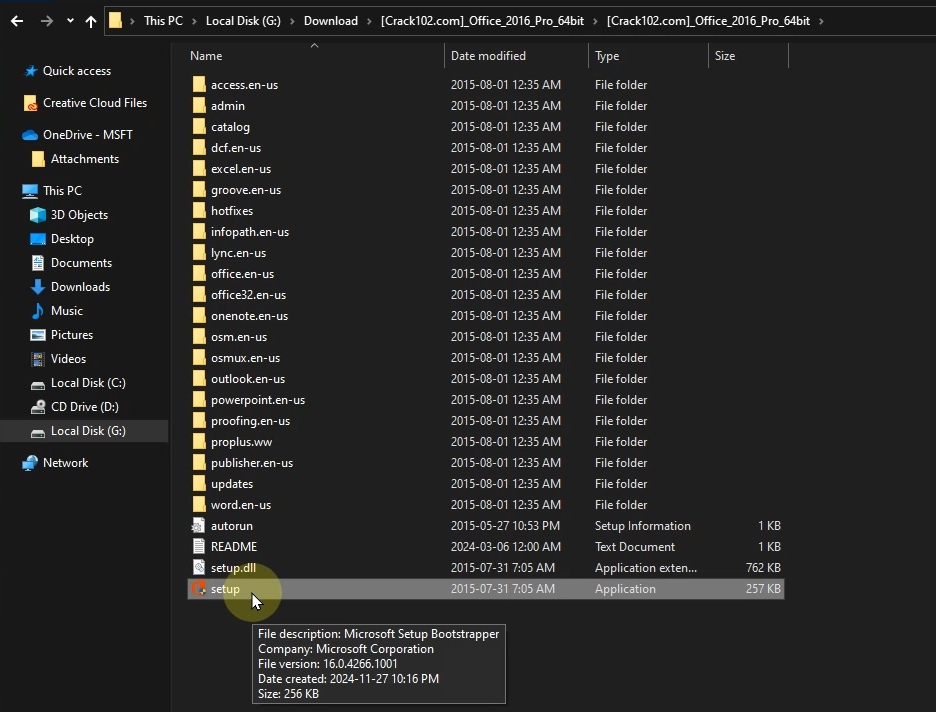Click the CD Drive (D:) icon
The width and height of the screenshot is (936, 712).
(x=38, y=407)
